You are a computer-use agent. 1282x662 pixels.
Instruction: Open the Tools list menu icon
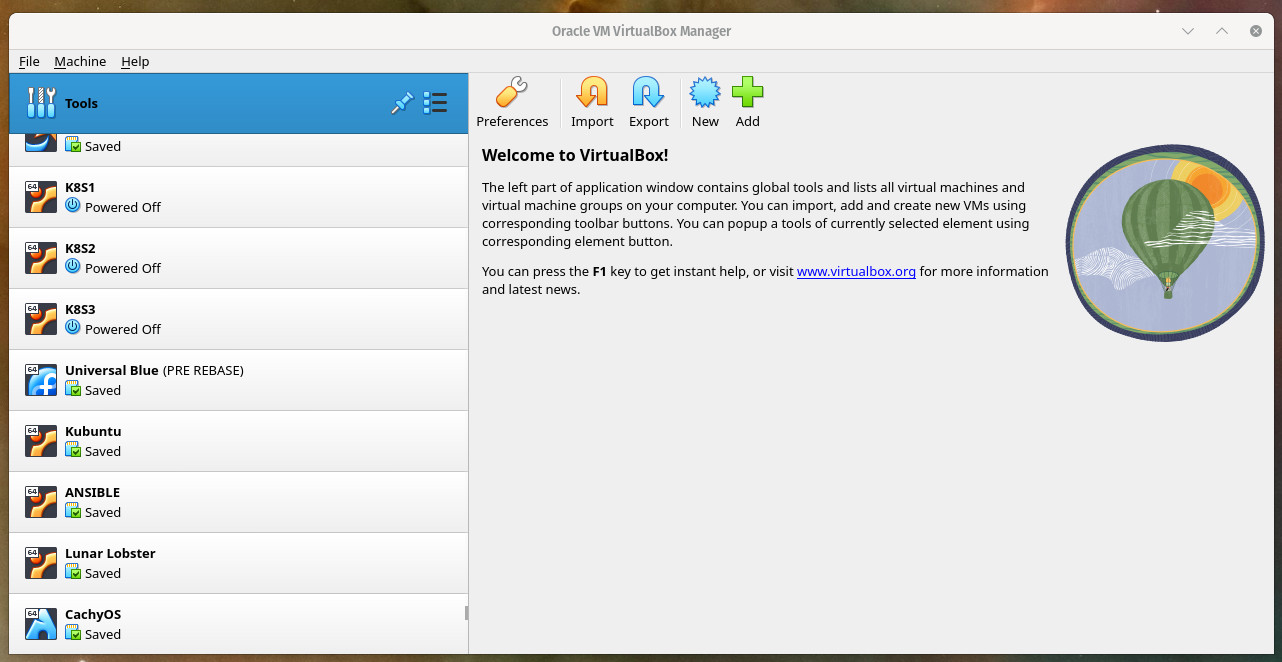(435, 103)
